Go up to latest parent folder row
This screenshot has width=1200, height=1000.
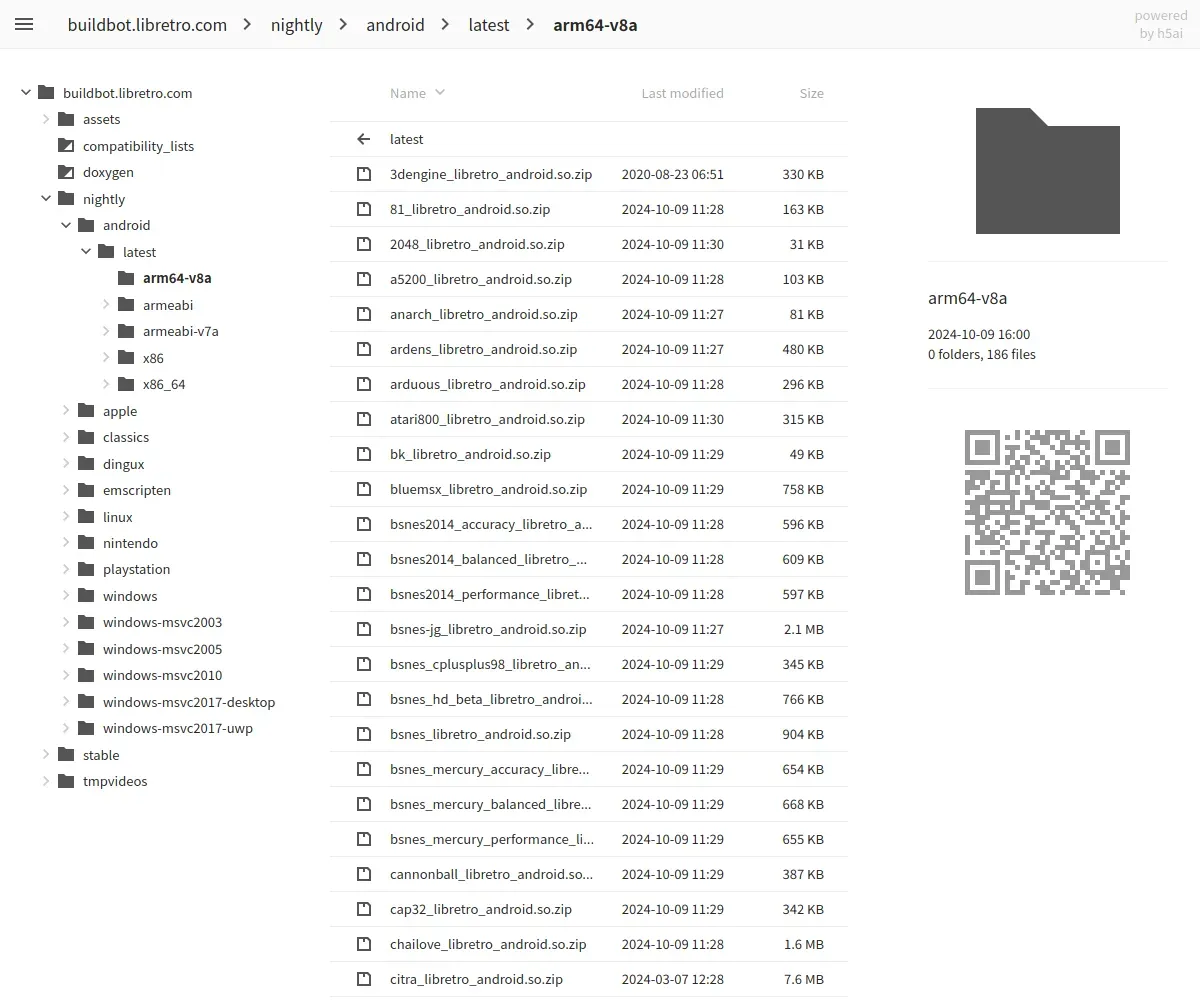click(x=588, y=139)
